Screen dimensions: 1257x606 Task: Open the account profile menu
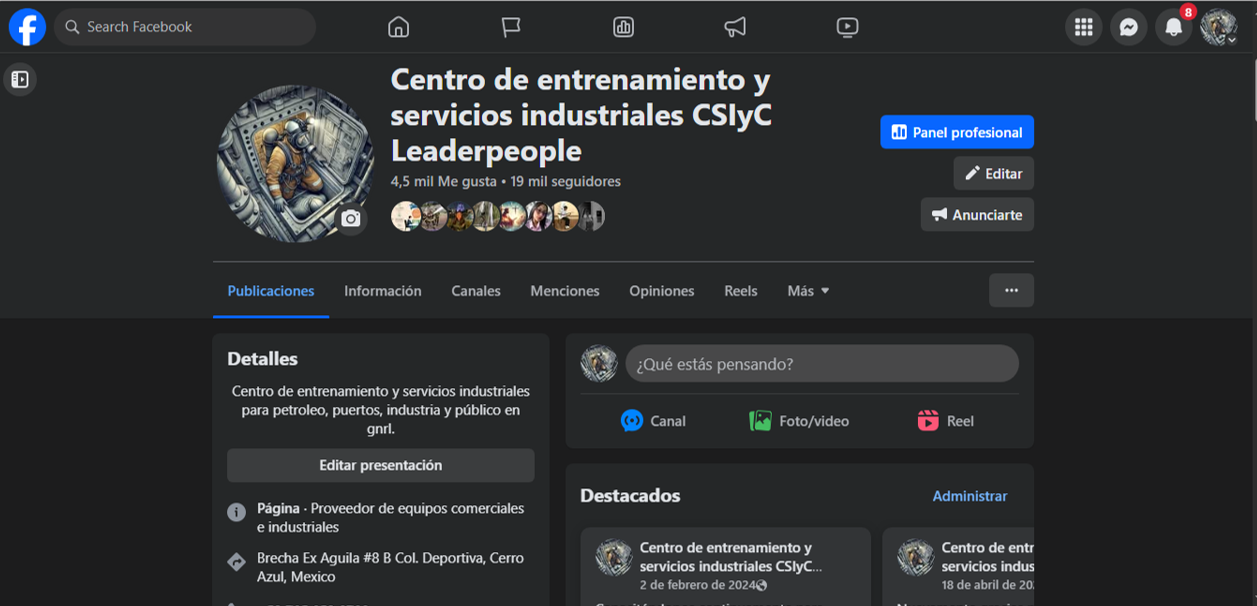[1218, 27]
